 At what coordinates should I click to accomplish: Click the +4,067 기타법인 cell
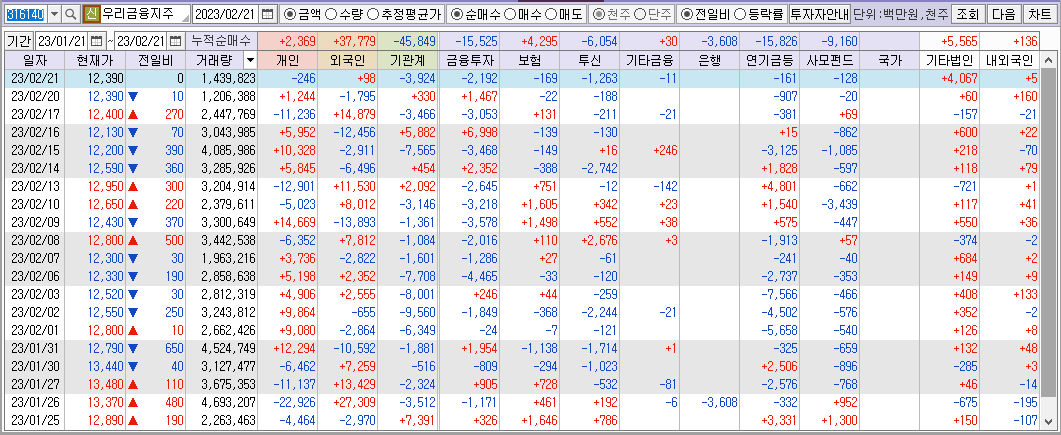(949, 78)
